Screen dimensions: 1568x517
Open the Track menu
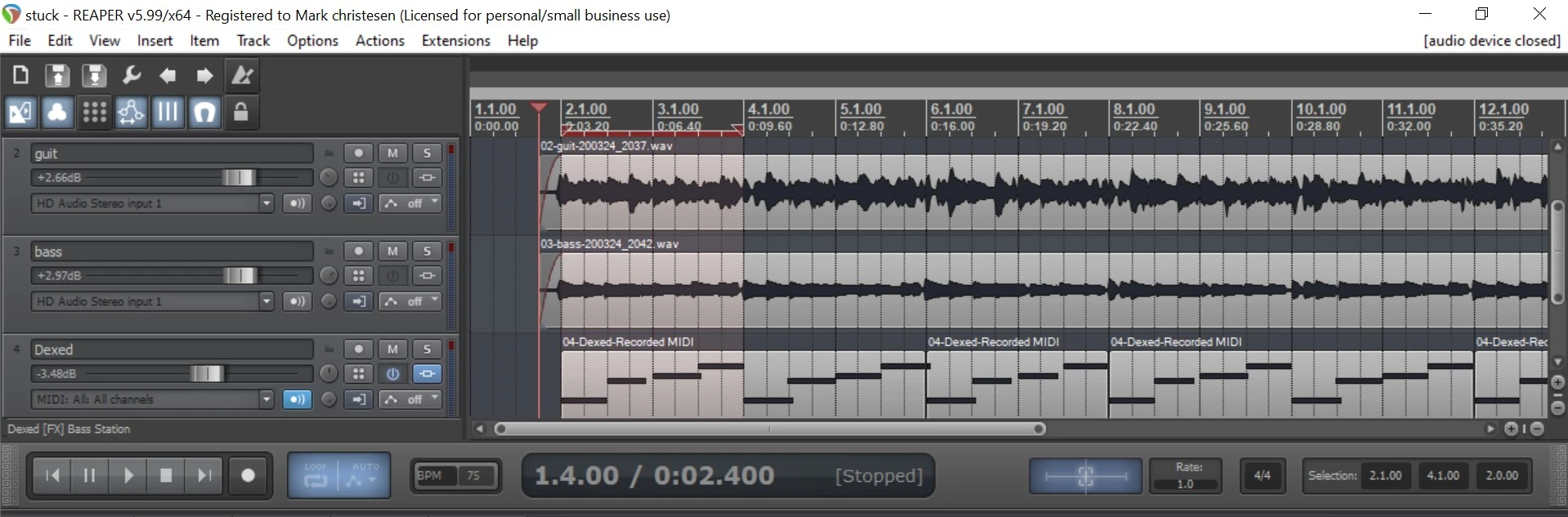coord(253,41)
